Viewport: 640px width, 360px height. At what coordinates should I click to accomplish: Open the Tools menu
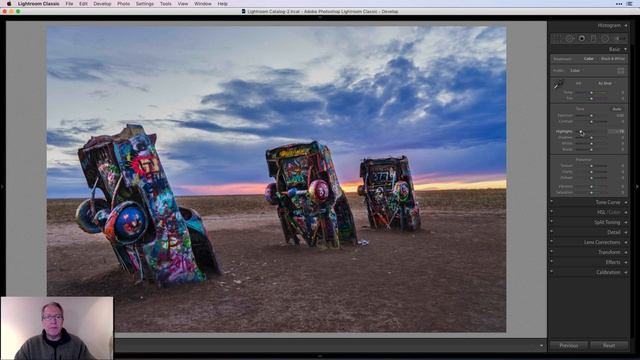pyautogui.click(x=165, y=4)
